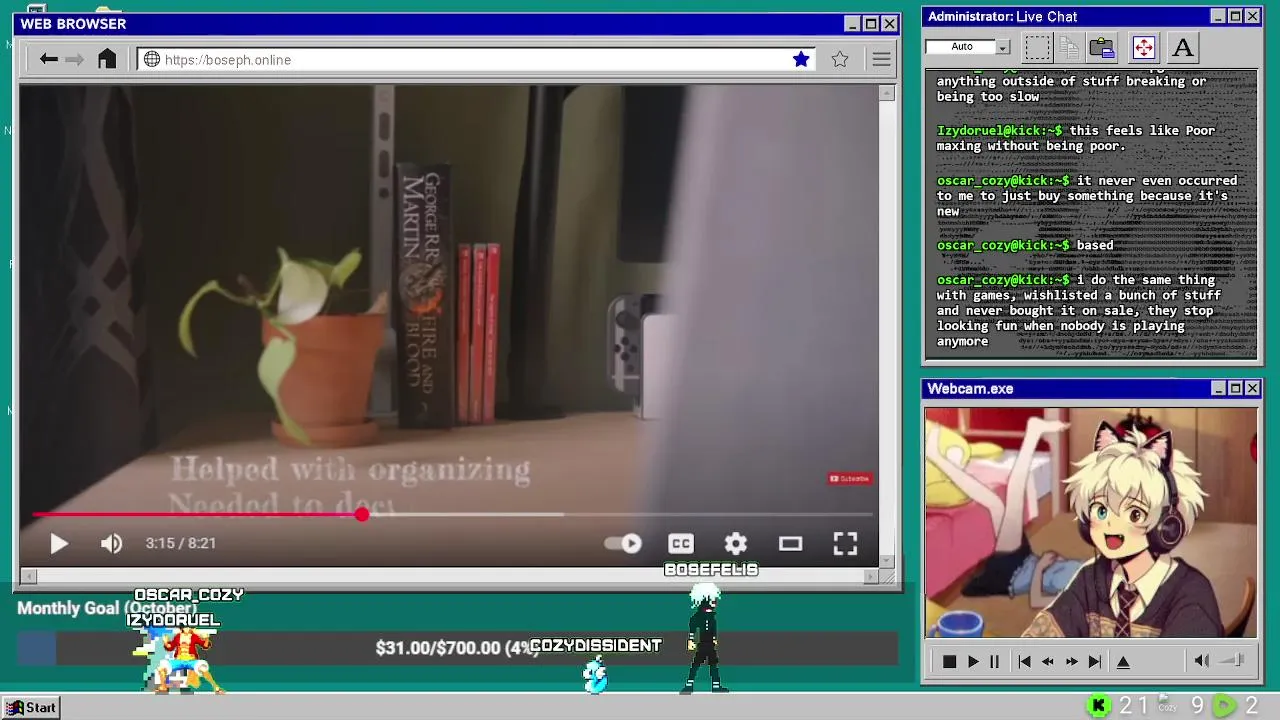The width and height of the screenshot is (1280, 720).
Task: Click the Webcam.exe rewind button
Action: tap(1047, 661)
